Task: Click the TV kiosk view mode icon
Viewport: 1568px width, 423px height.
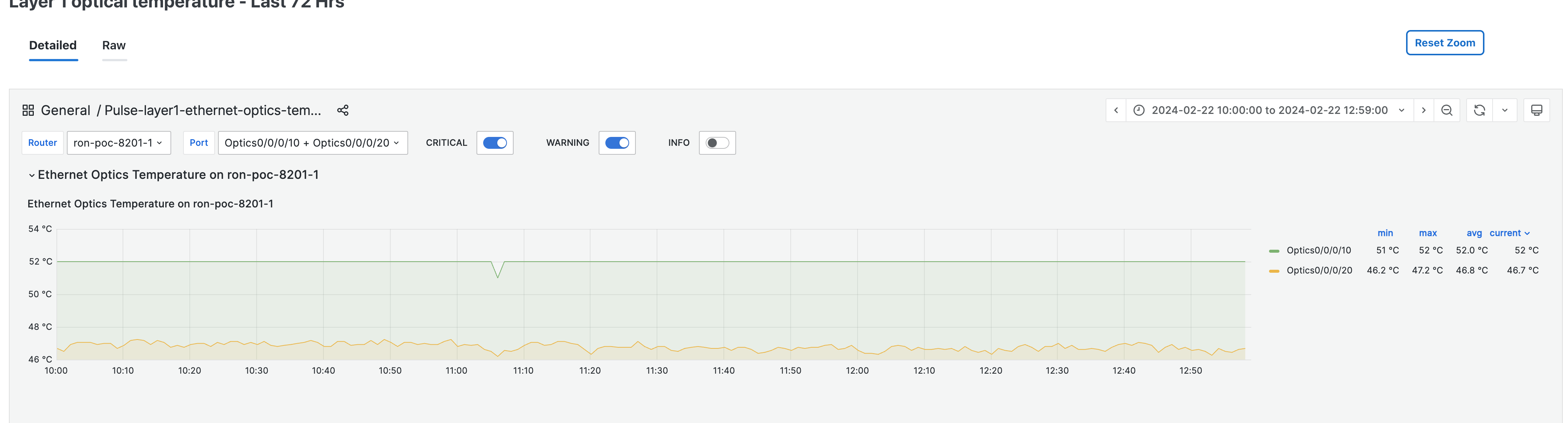Action: (1536, 110)
